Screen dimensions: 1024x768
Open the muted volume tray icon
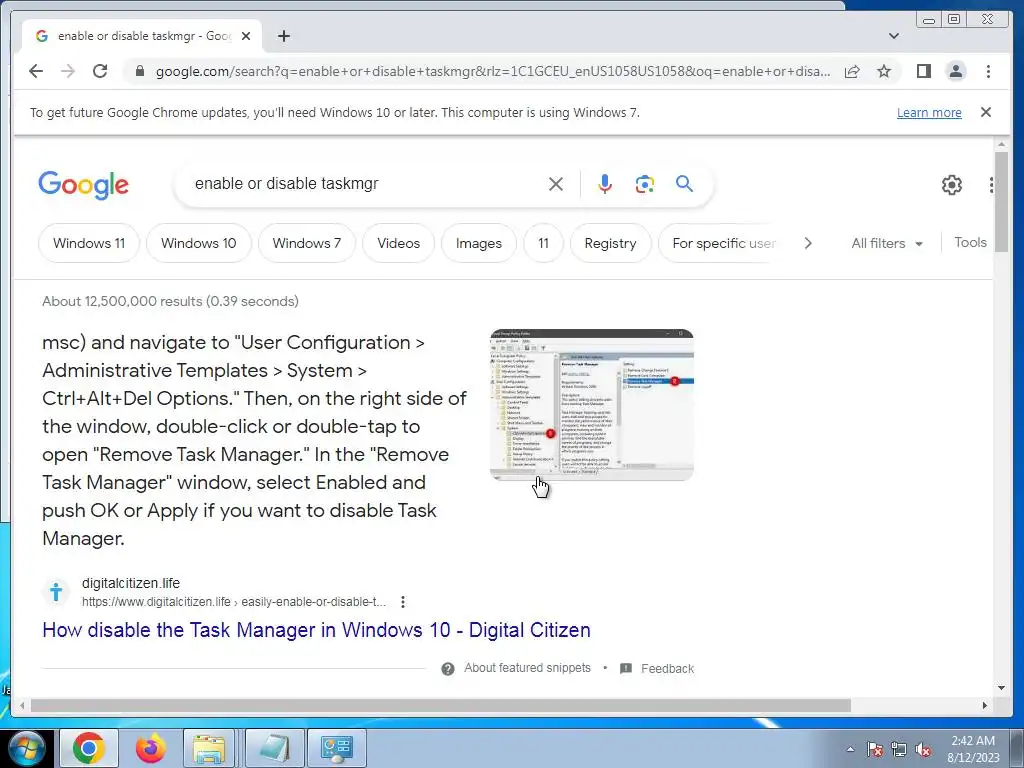click(x=923, y=749)
